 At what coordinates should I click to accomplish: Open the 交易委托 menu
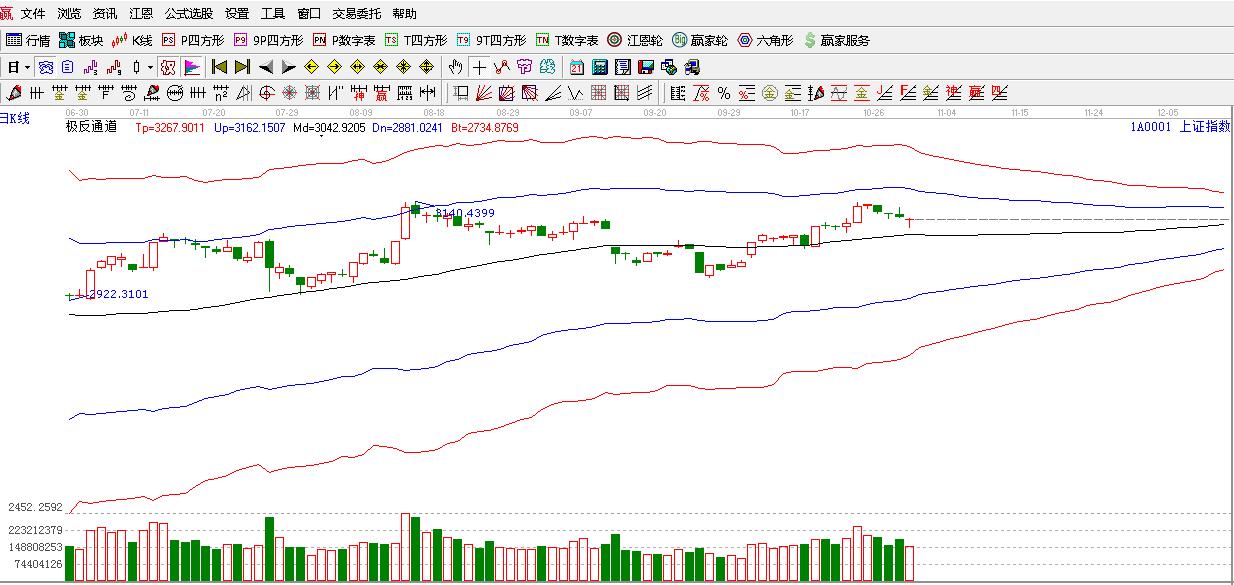tap(357, 14)
